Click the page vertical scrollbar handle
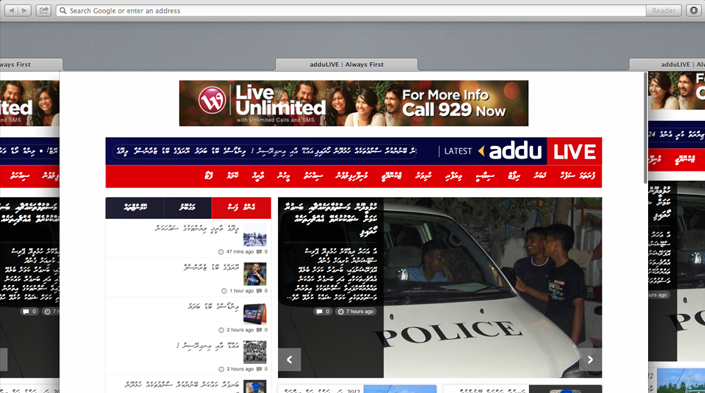Screen dimensions: 705x393 646,128
